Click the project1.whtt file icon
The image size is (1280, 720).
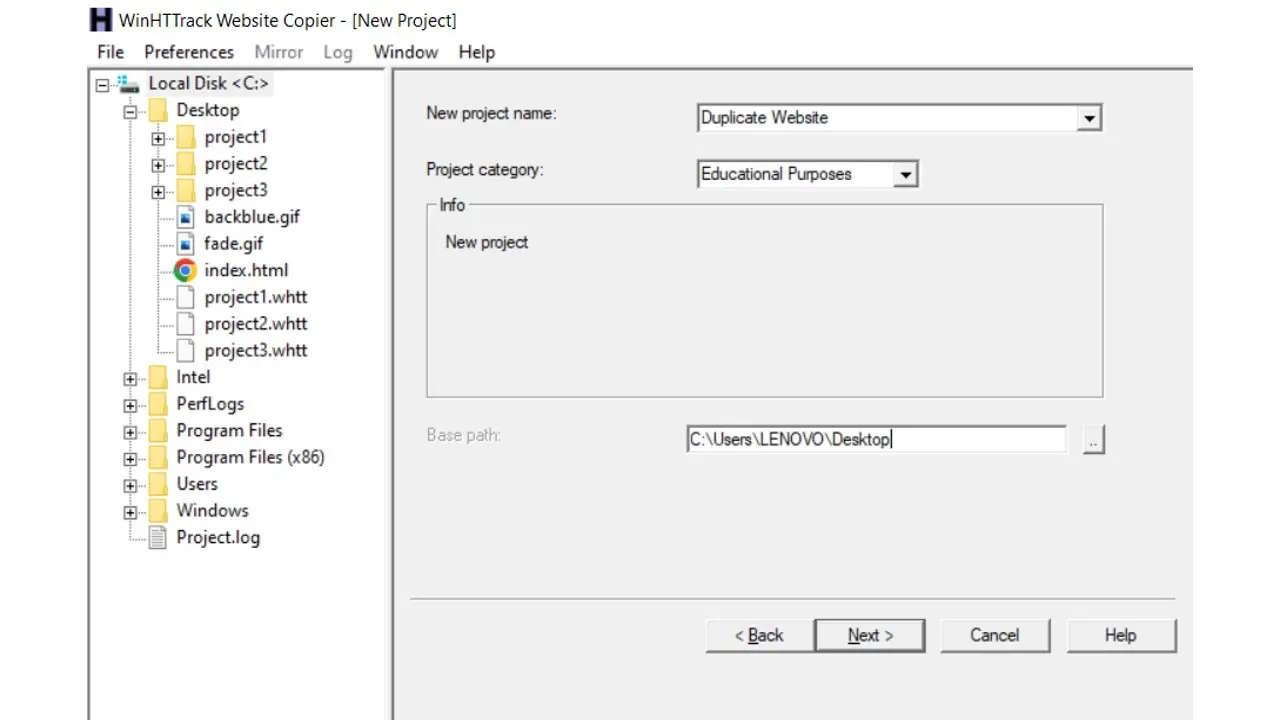(186, 297)
